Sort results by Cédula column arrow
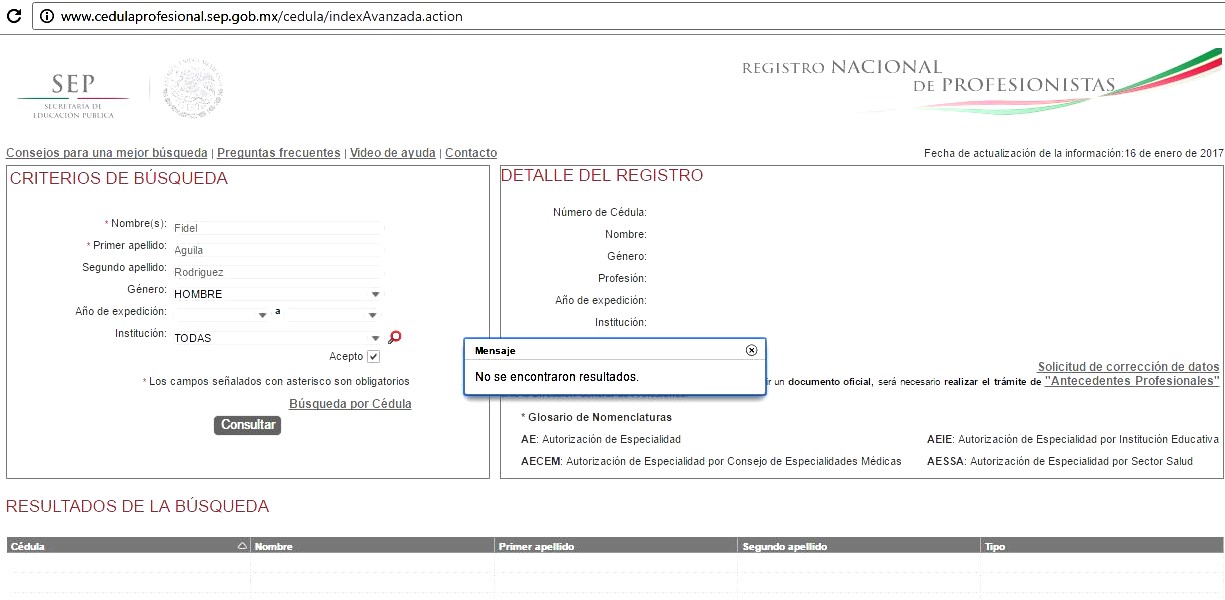1225x600 pixels. pos(241,547)
